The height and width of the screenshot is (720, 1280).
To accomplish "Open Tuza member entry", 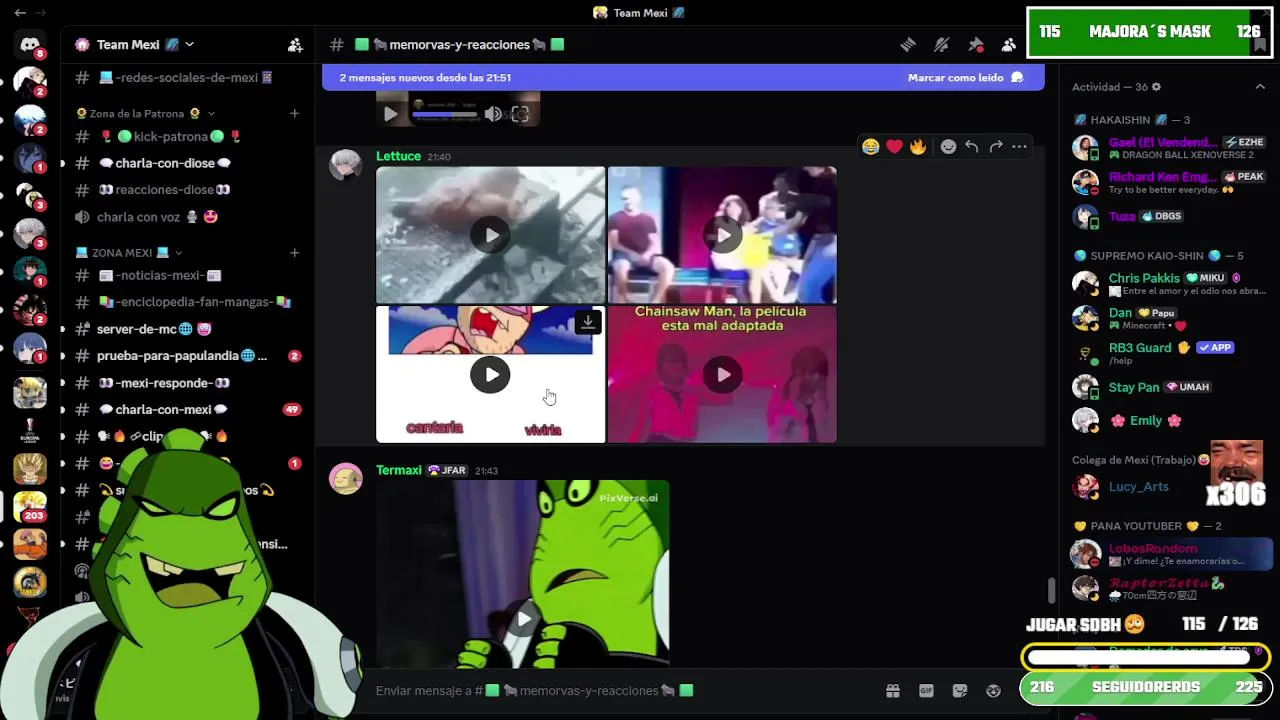I will [x=1169, y=216].
